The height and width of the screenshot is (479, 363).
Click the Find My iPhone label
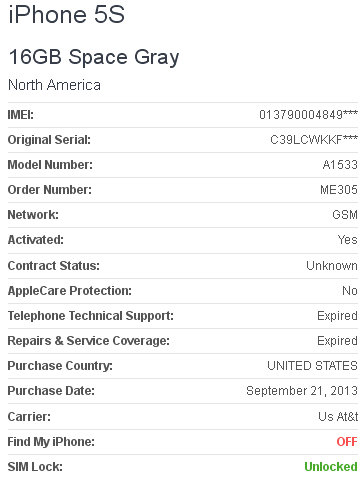(x=51, y=442)
